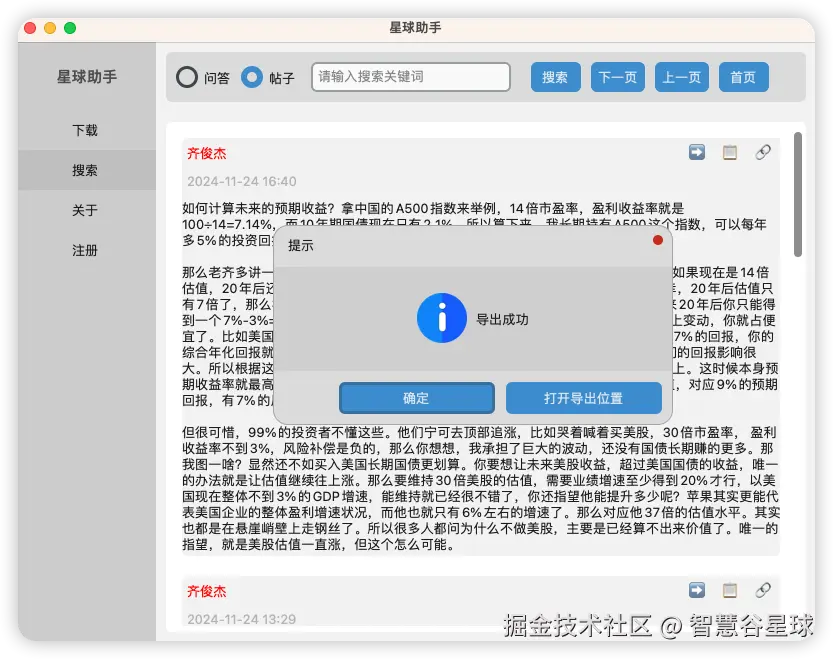
Task: Click timestamp 2024-11-24 16:40
Action: [242, 181]
